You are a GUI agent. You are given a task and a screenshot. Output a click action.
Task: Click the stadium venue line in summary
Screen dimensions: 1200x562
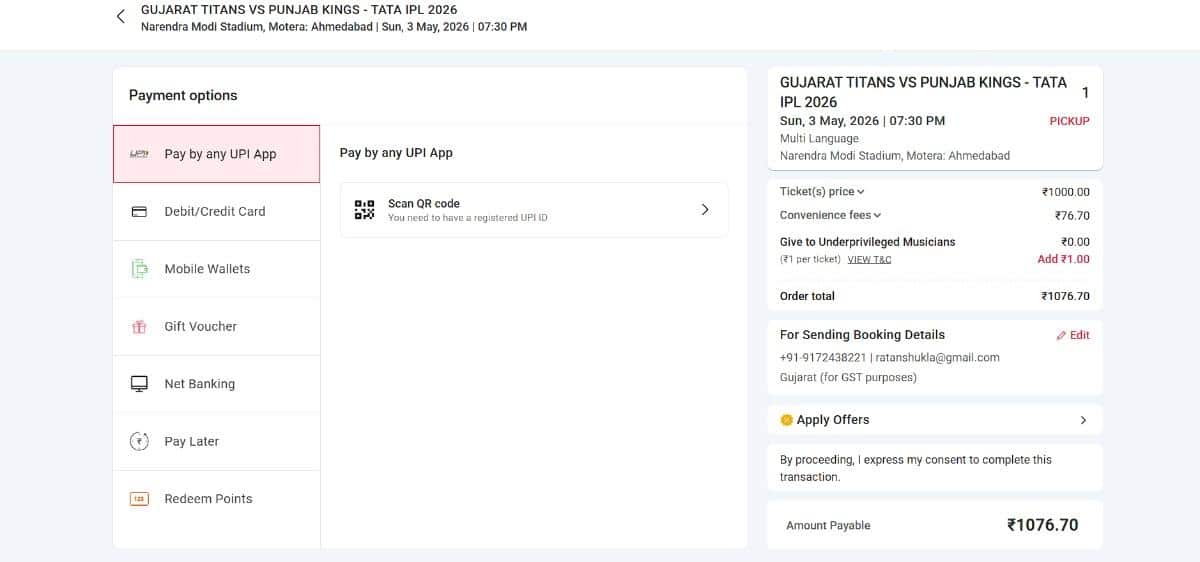point(895,156)
